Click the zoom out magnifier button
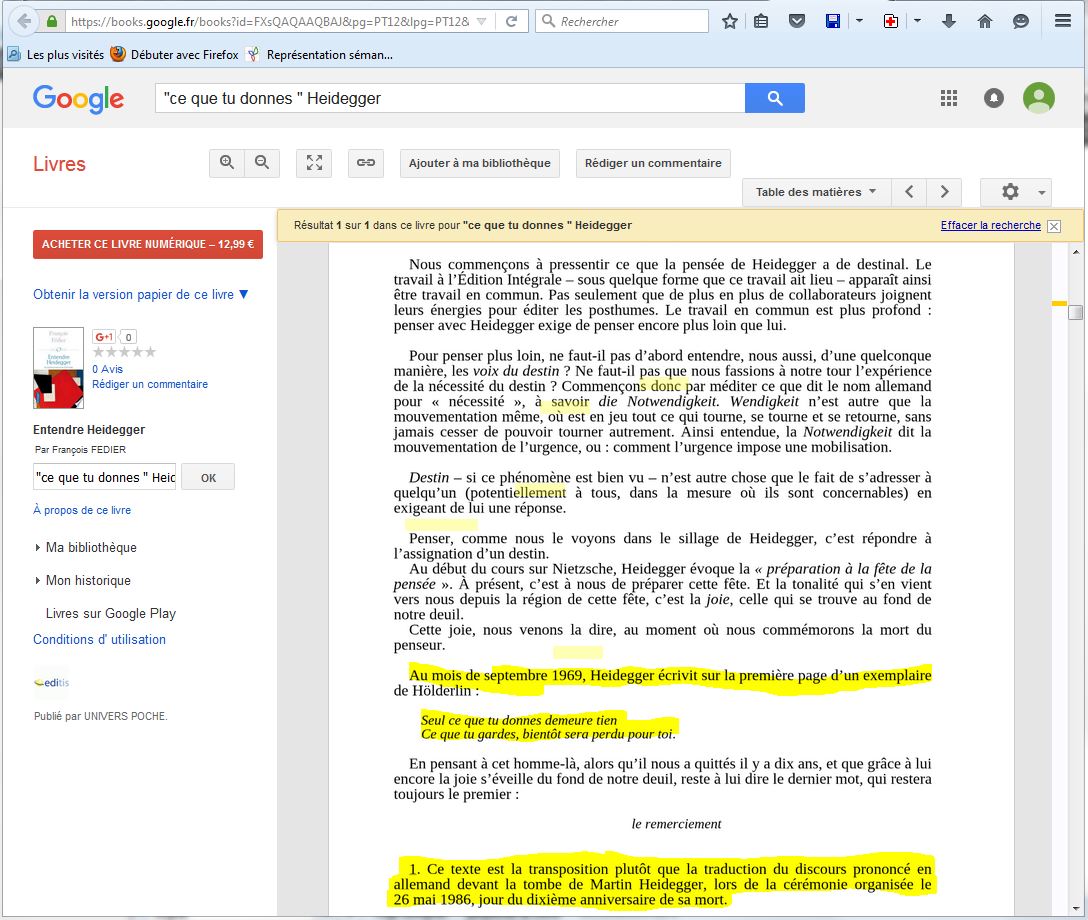 coord(262,163)
